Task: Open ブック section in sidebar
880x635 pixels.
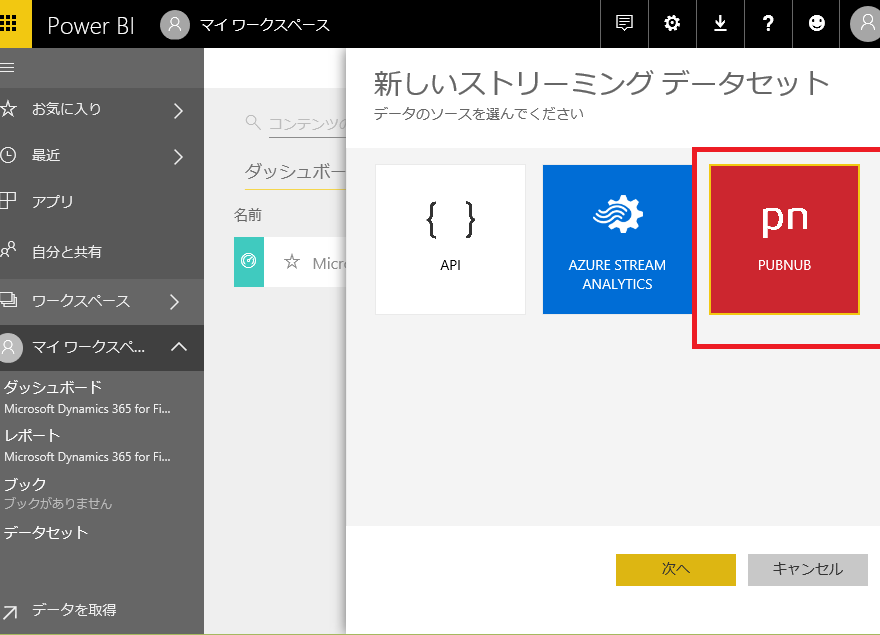Action: tap(25, 484)
